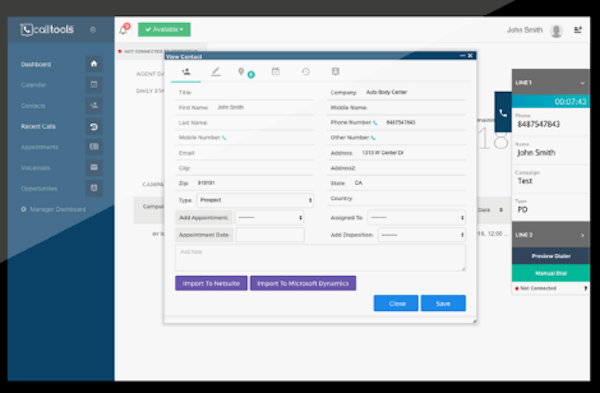Viewport: 600px width, 393px height.
Task: Switch to contact details person tab
Action: pyautogui.click(x=186, y=72)
